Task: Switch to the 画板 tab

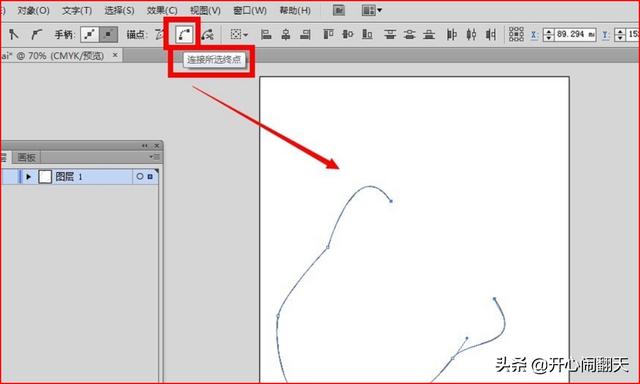Action: click(27, 157)
